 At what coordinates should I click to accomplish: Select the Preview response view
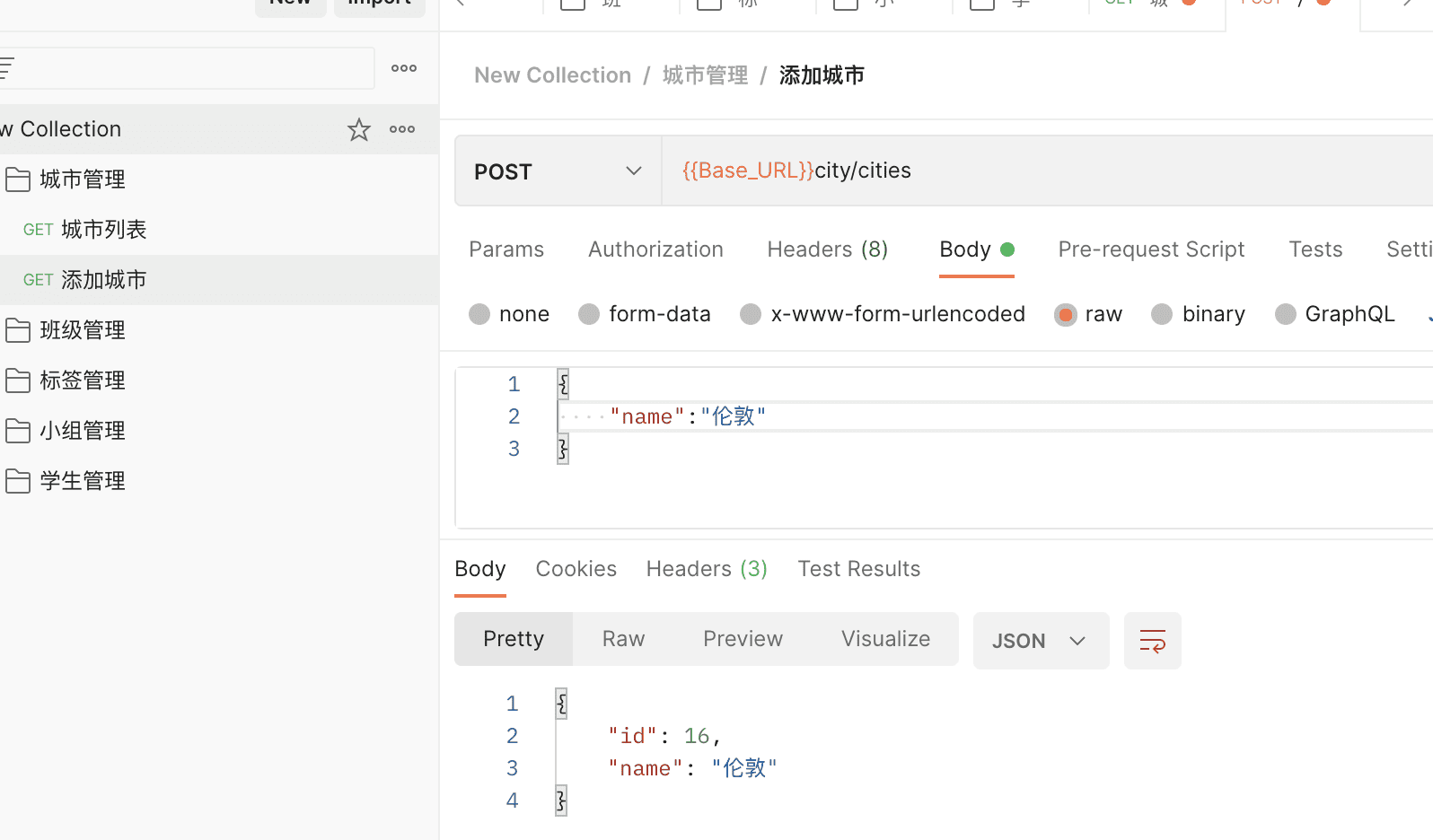743,639
